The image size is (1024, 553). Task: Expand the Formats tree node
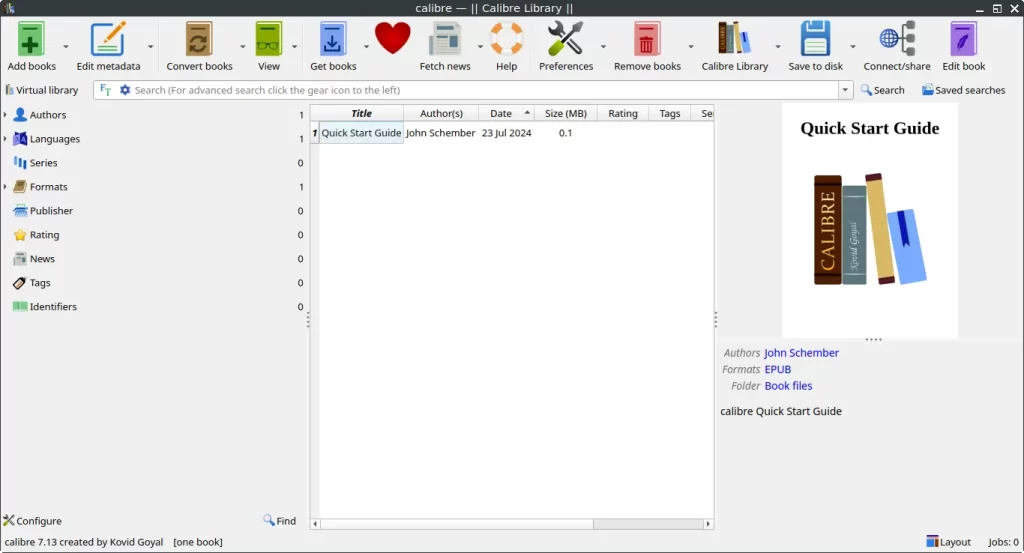pos(6,187)
